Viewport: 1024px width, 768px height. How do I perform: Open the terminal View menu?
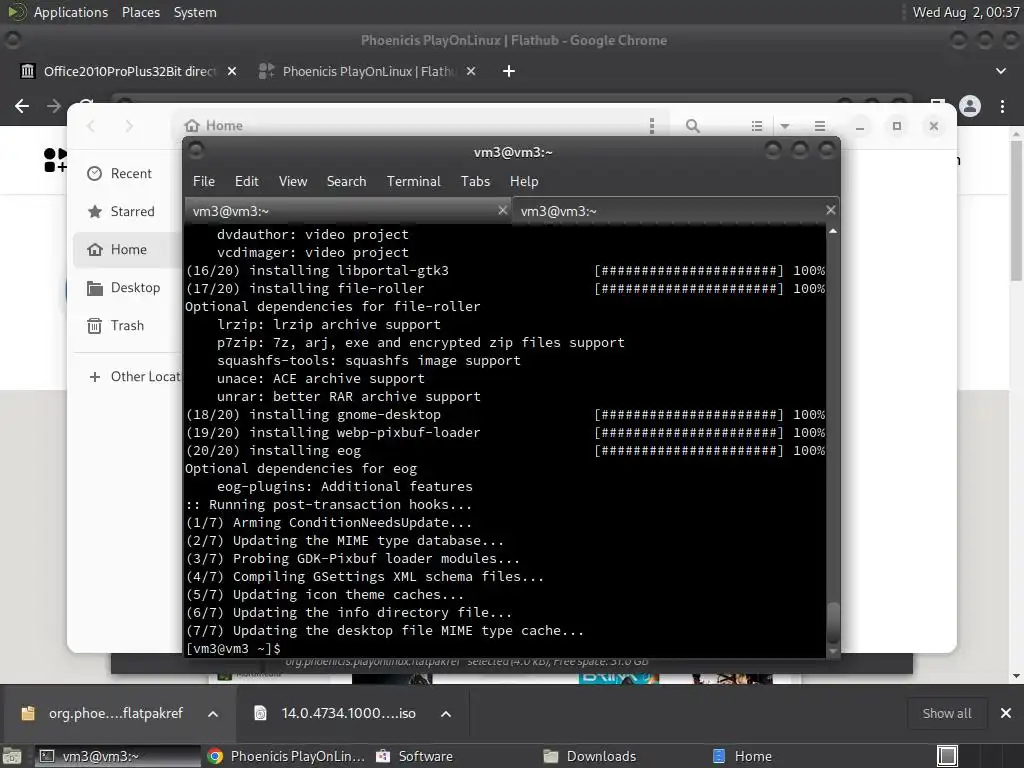click(x=293, y=182)
